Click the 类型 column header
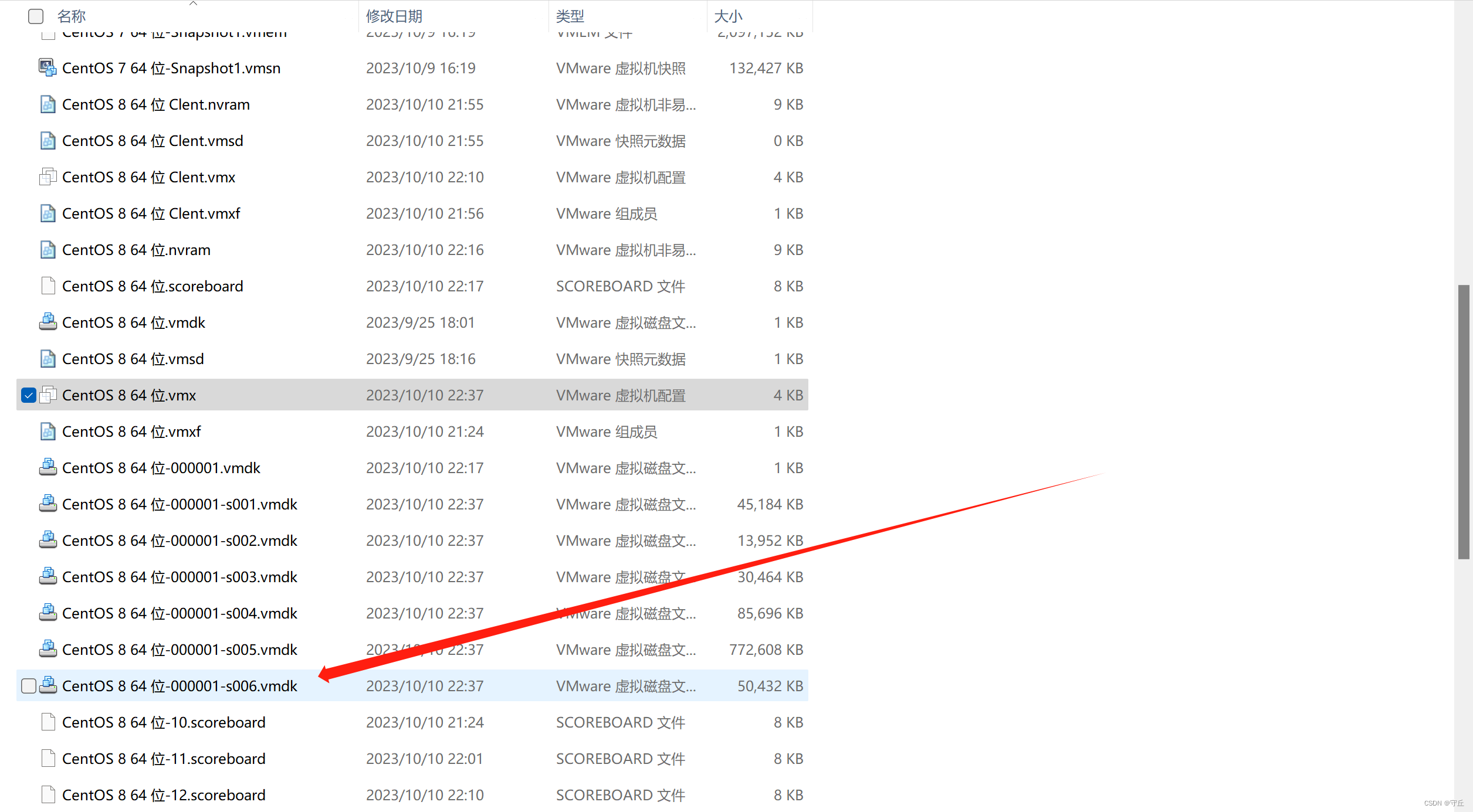This screenshot has height=812, width=1473. pyautogui.click(x=570, y=16)
